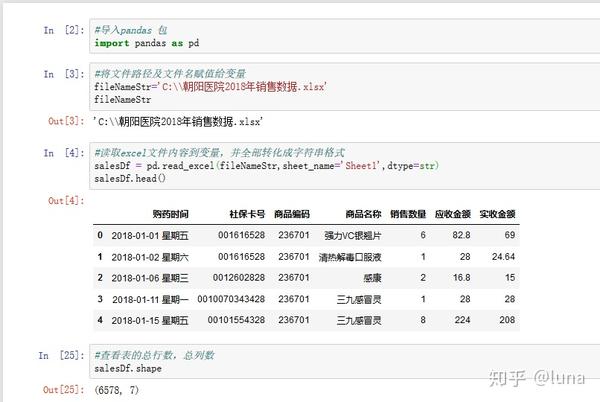Viewport: 600px width, 402px height.
Task: Click 三九感冒灵 in row 4
Action: (359, 321)
